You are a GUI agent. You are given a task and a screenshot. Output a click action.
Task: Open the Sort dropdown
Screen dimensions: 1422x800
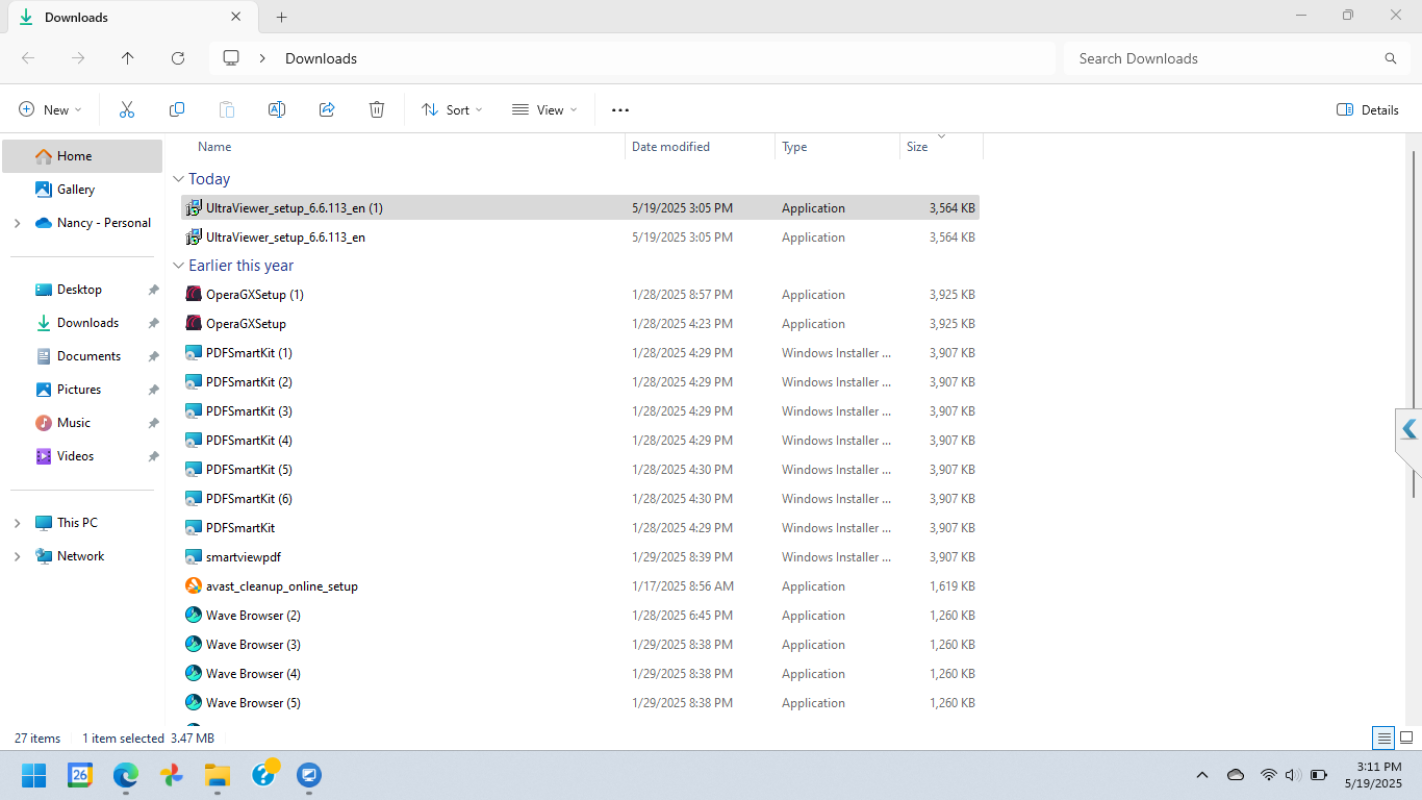tap(452, 110)
